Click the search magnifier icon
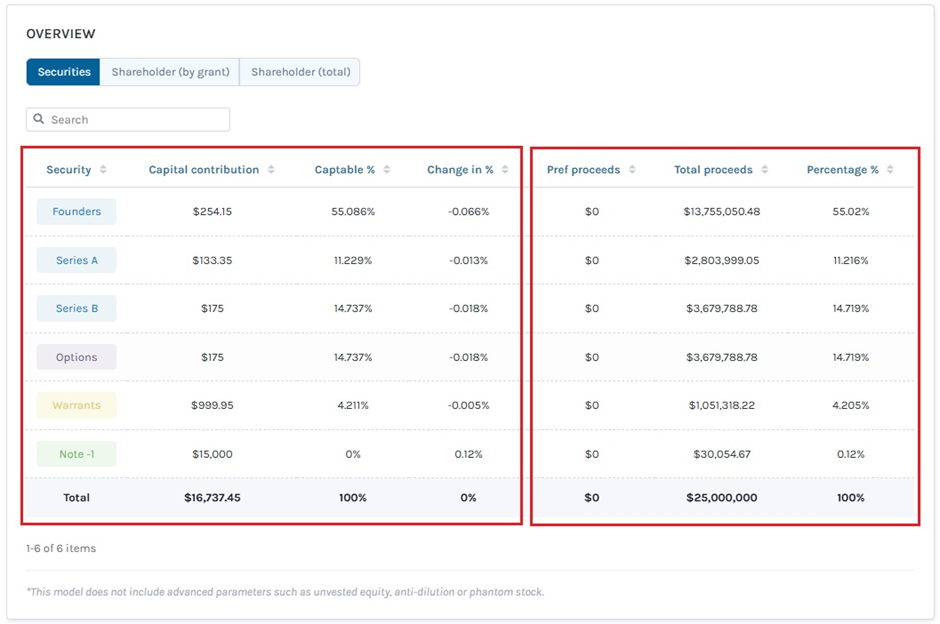 pyautogui.click(x=39, y=119)
